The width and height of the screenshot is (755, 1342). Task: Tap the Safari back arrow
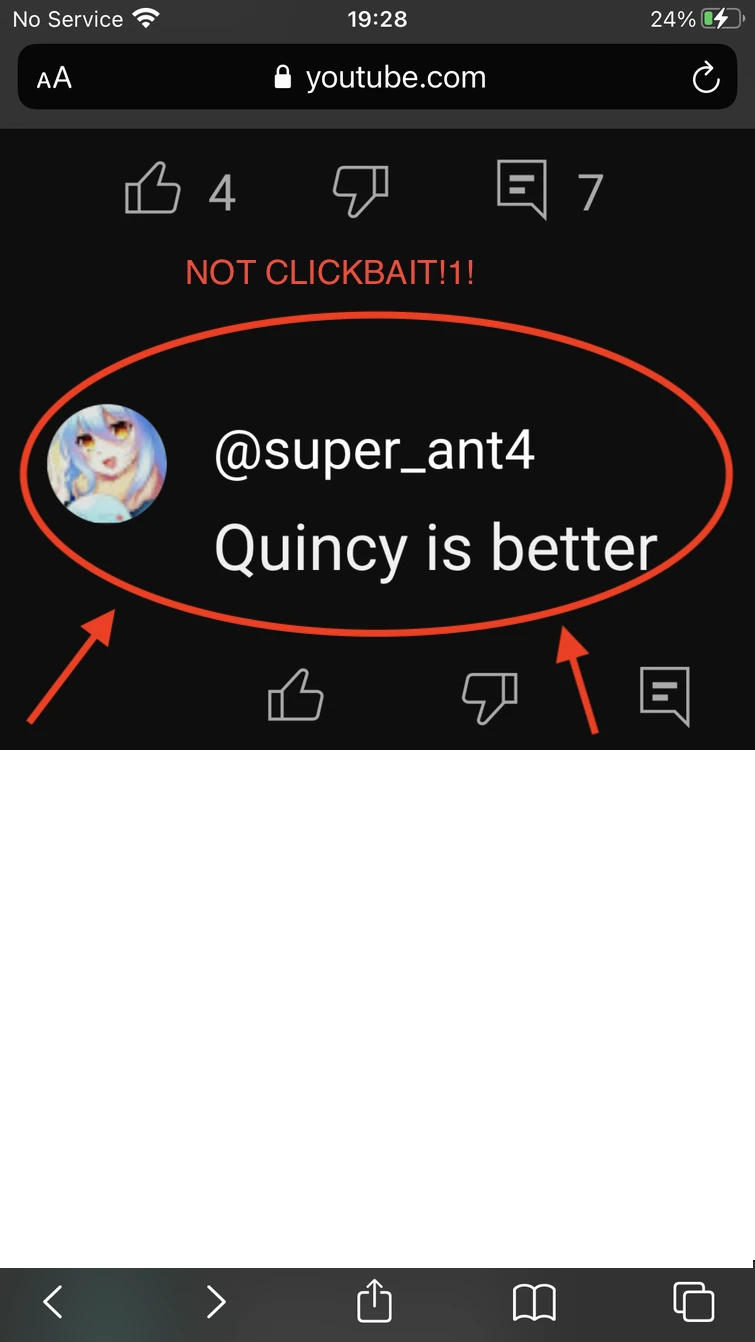[53, 1301]
